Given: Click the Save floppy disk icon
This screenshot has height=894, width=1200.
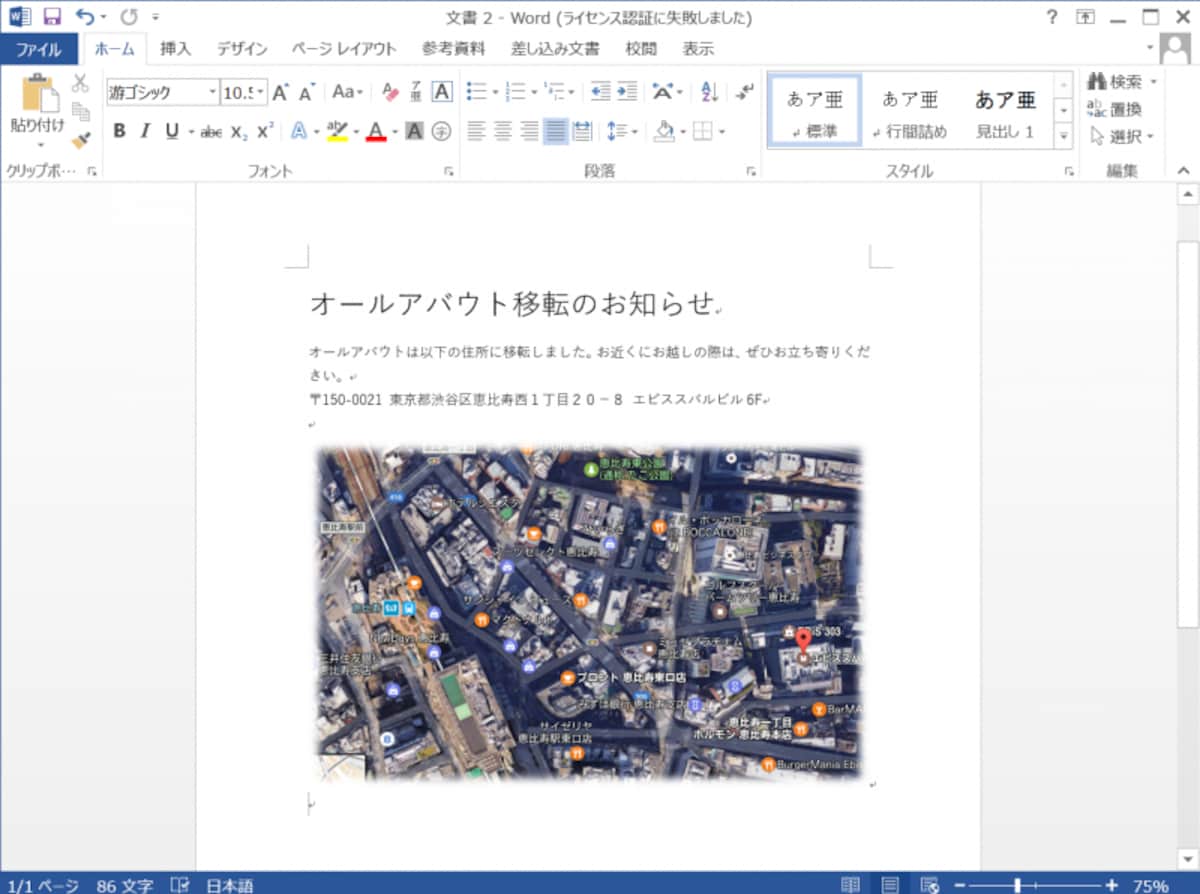Looking at the screenshot, I should (52, 17).
